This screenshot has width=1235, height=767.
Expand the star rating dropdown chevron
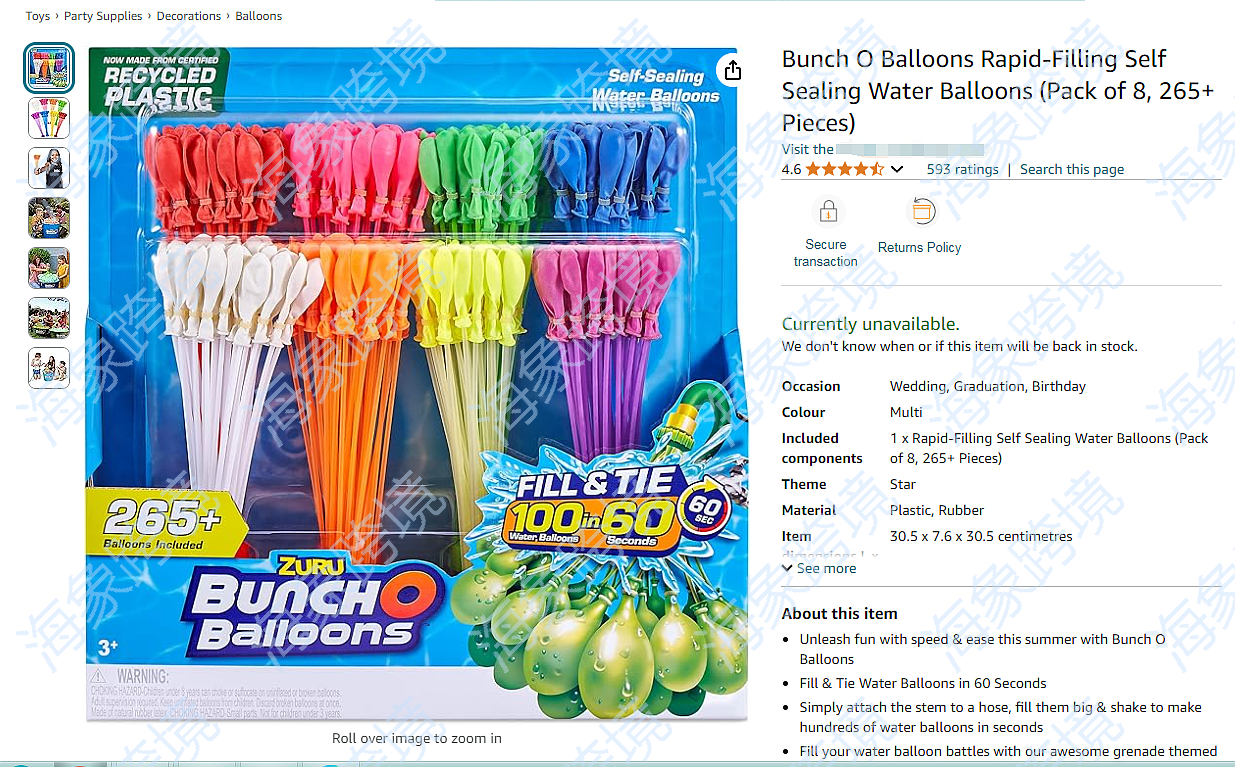897,169
